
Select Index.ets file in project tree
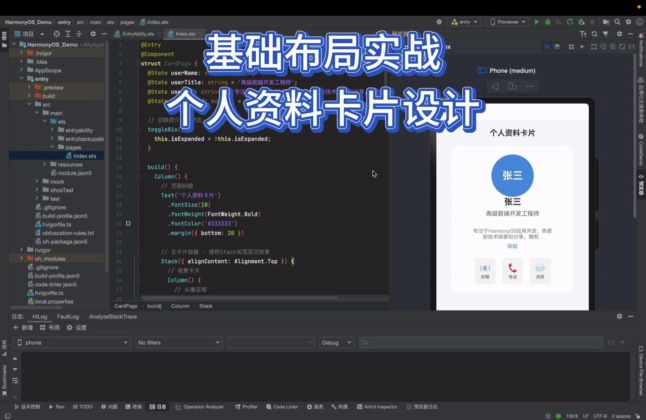[85, 155]
